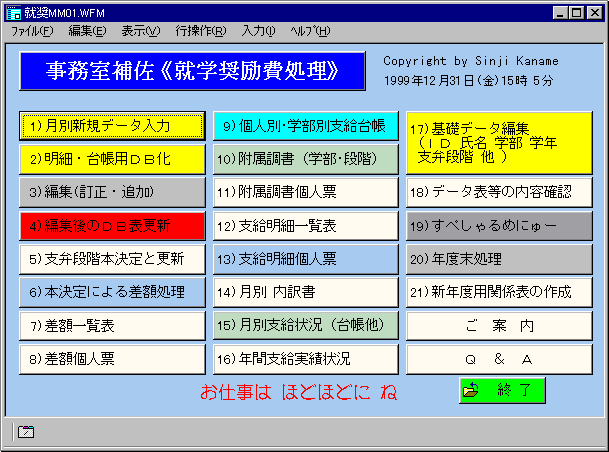Open the ヘルプ(H) menu
Screen dimensions: 609x452
(310, 31)
